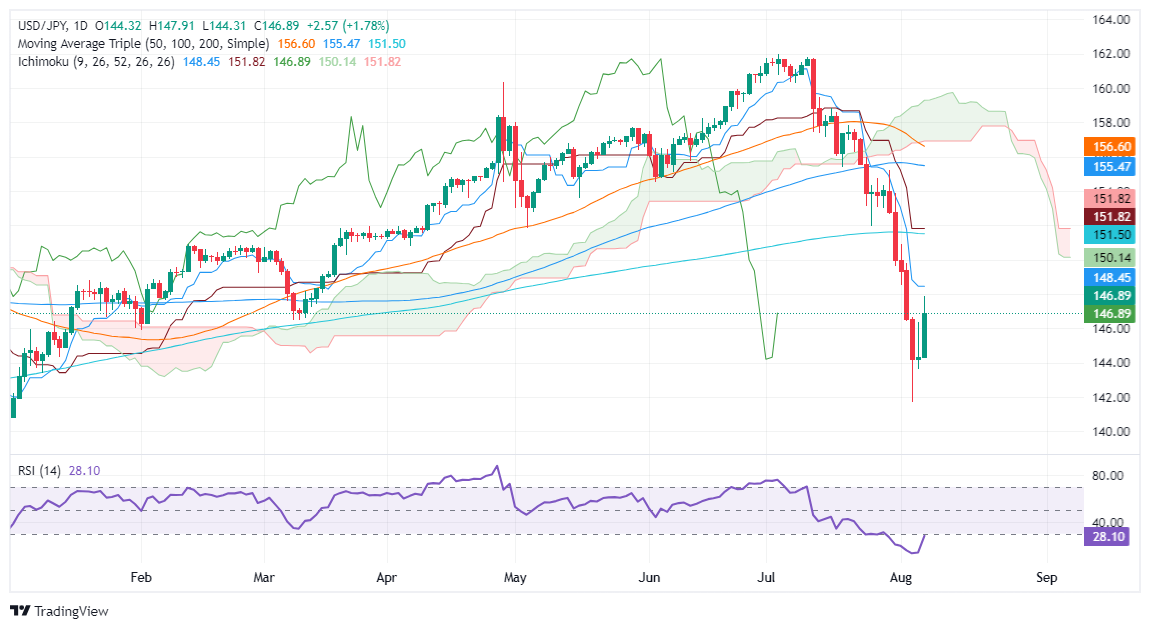Screen dimensions: 1150x629
Task: Select the Moving Average Triple legend
Action: (x=140, y=44)
